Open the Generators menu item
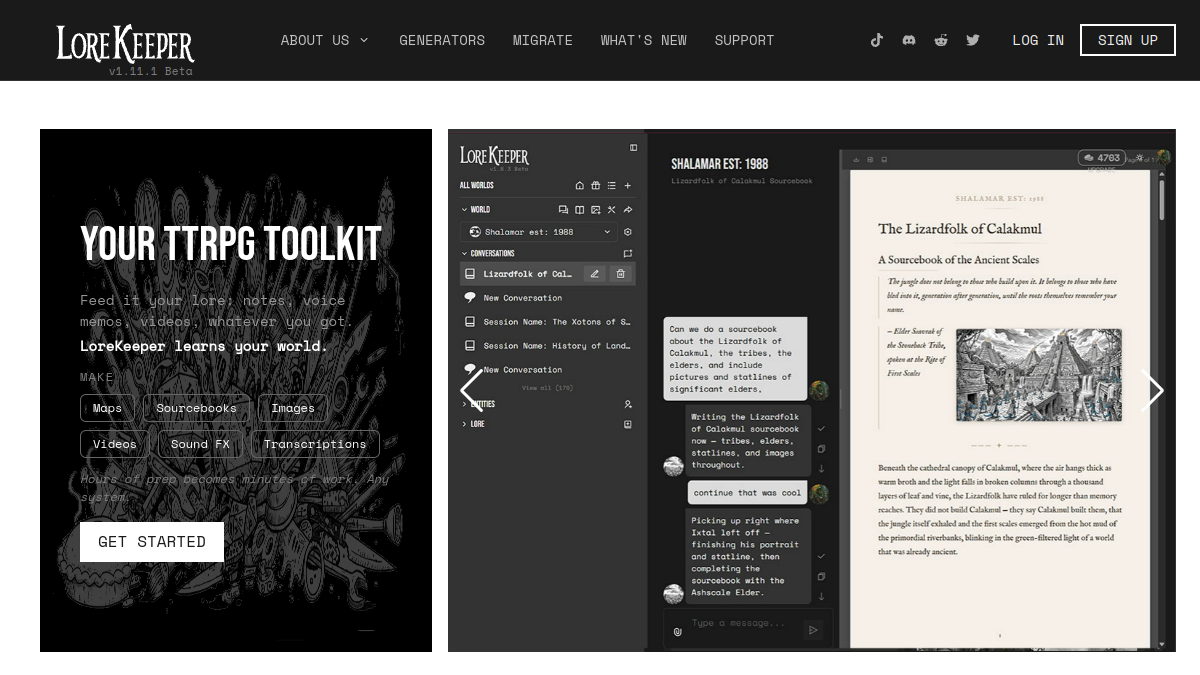This screenshot has height=675, width=1200. point(442,40)
